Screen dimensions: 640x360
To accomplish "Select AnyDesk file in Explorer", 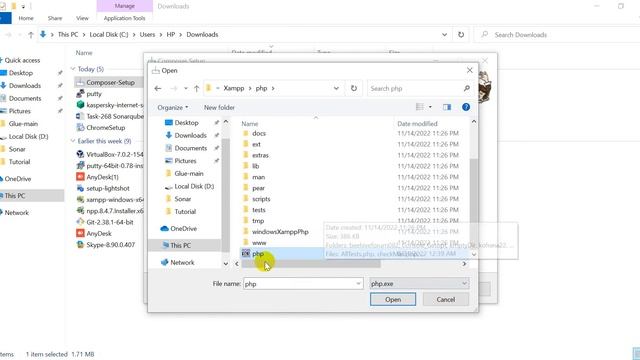I will point(99,233).
